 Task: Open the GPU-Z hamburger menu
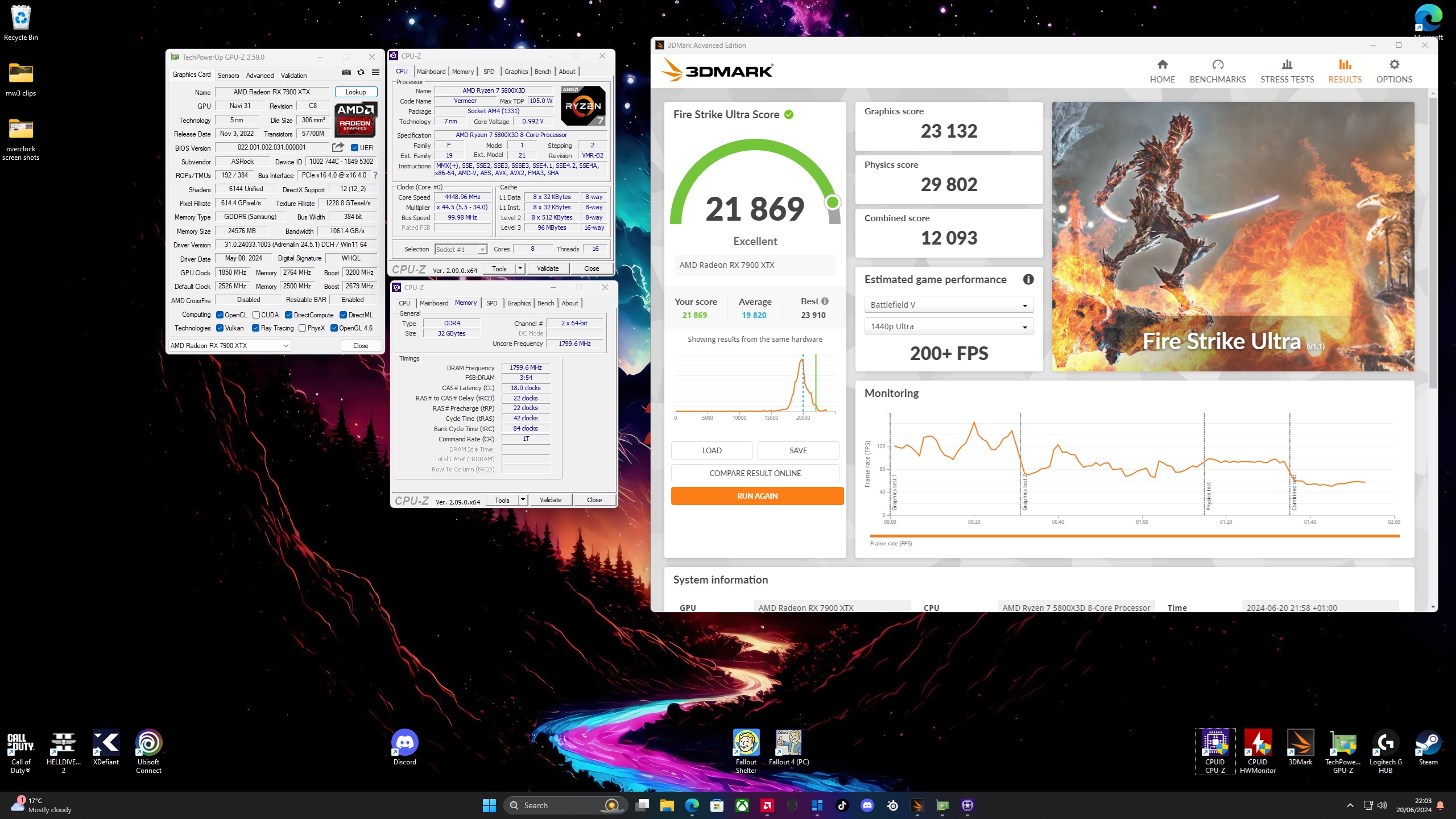pos(375,73)
